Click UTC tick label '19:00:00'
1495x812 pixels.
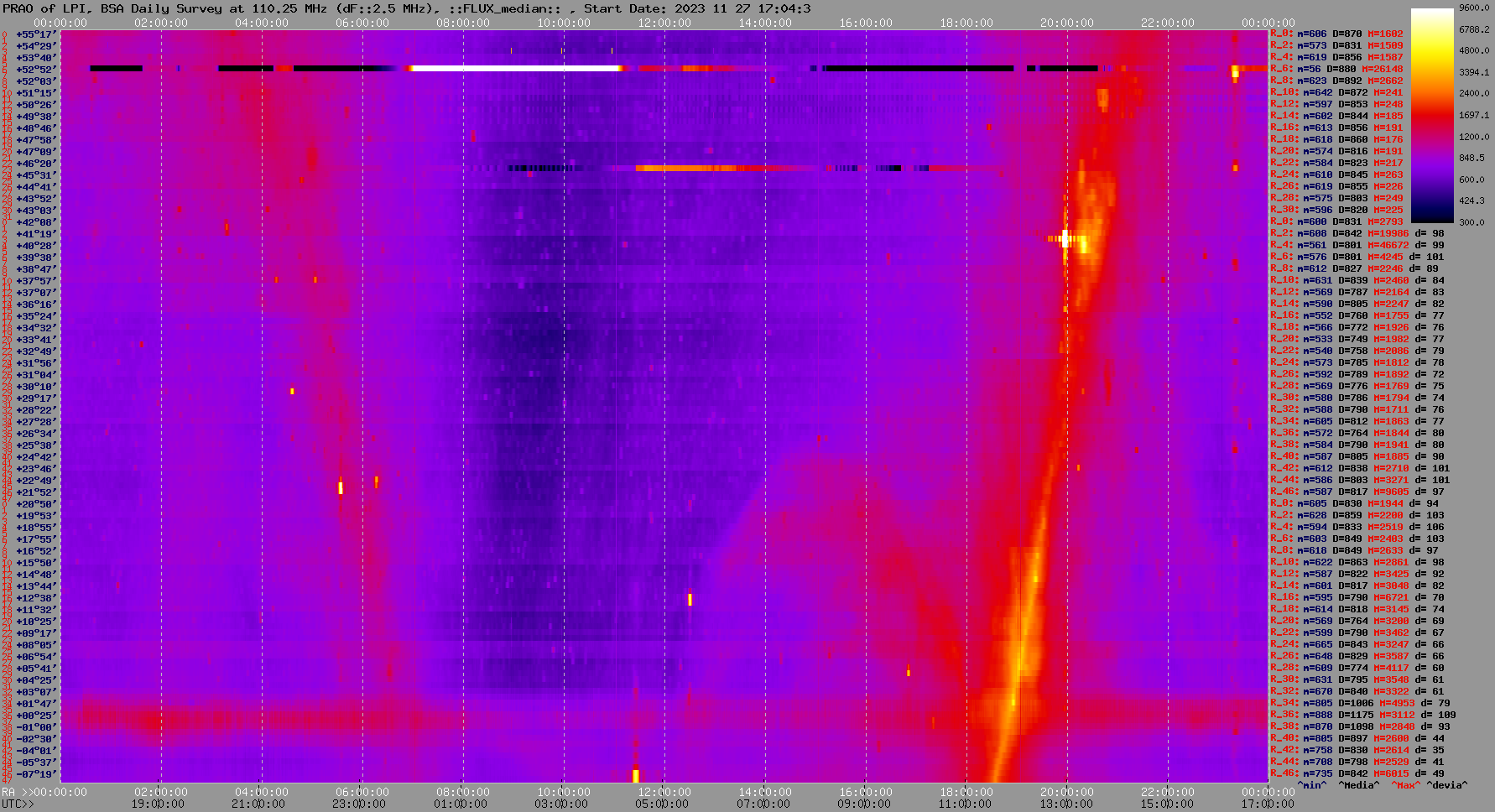pos(158,804)
